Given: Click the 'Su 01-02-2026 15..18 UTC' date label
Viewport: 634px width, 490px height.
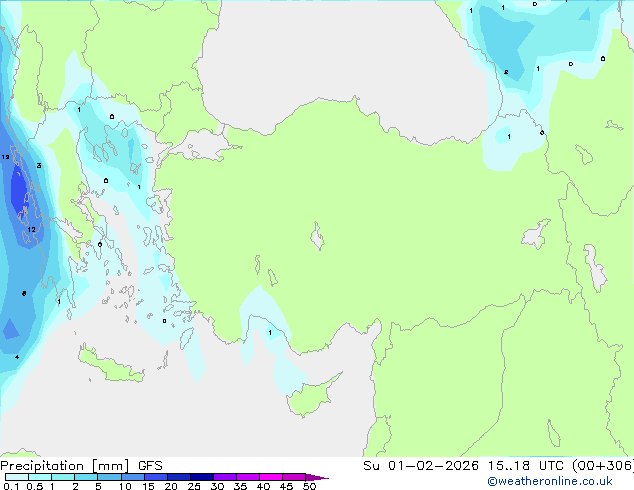Looking at the screenshot, I should pos(463,466).
